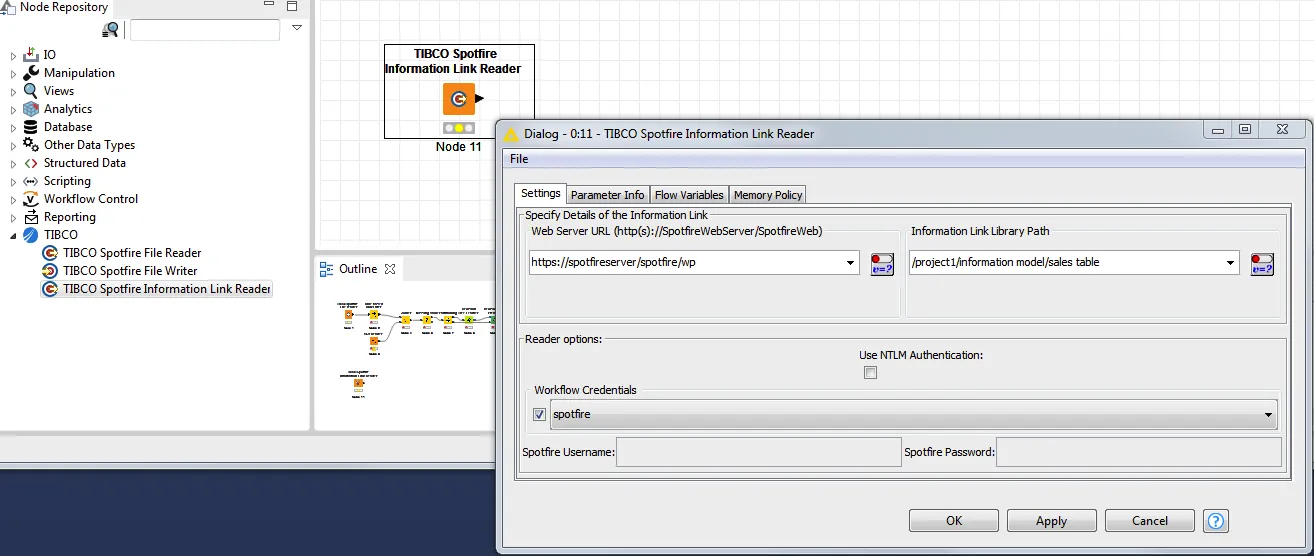Click the Node Repository maximize icon
This screenshot has width=1314, height=556.
tap(292, 6)
